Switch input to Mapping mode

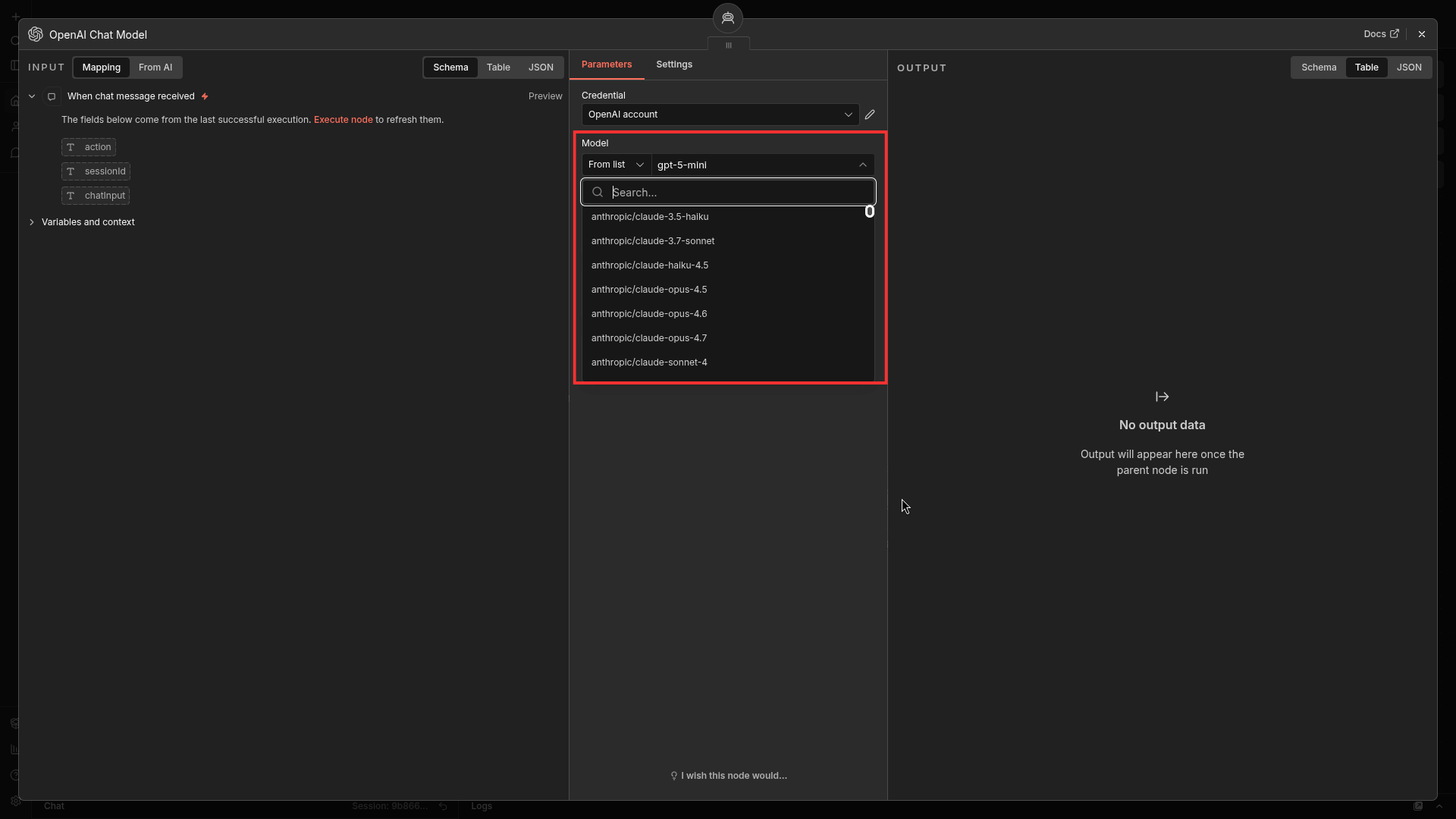[x=101, y=67]
